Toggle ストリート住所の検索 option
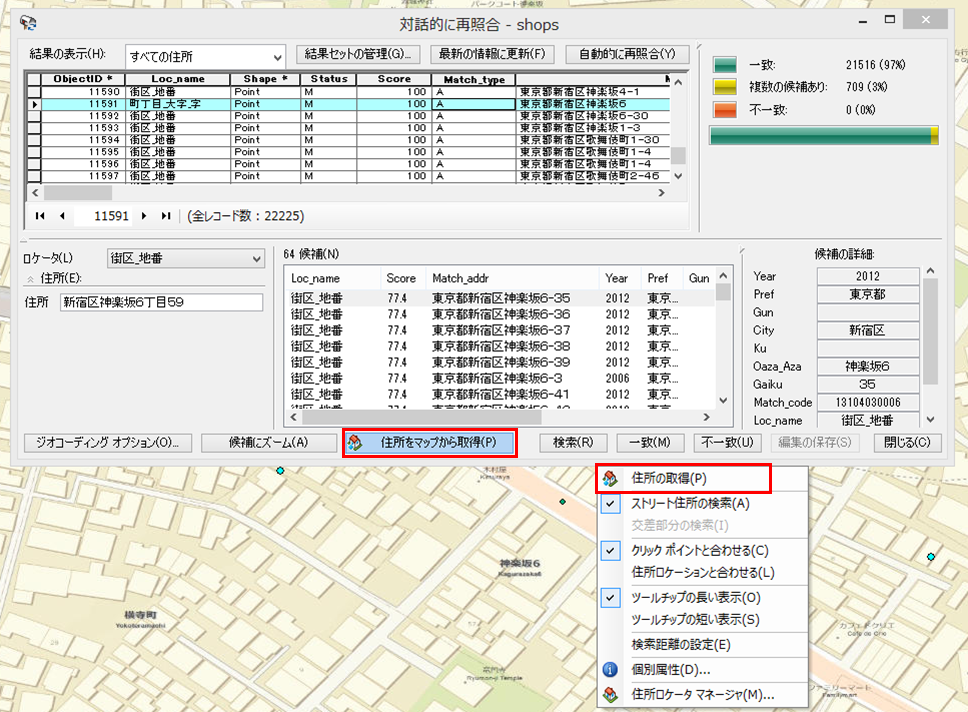 [690, 504]
